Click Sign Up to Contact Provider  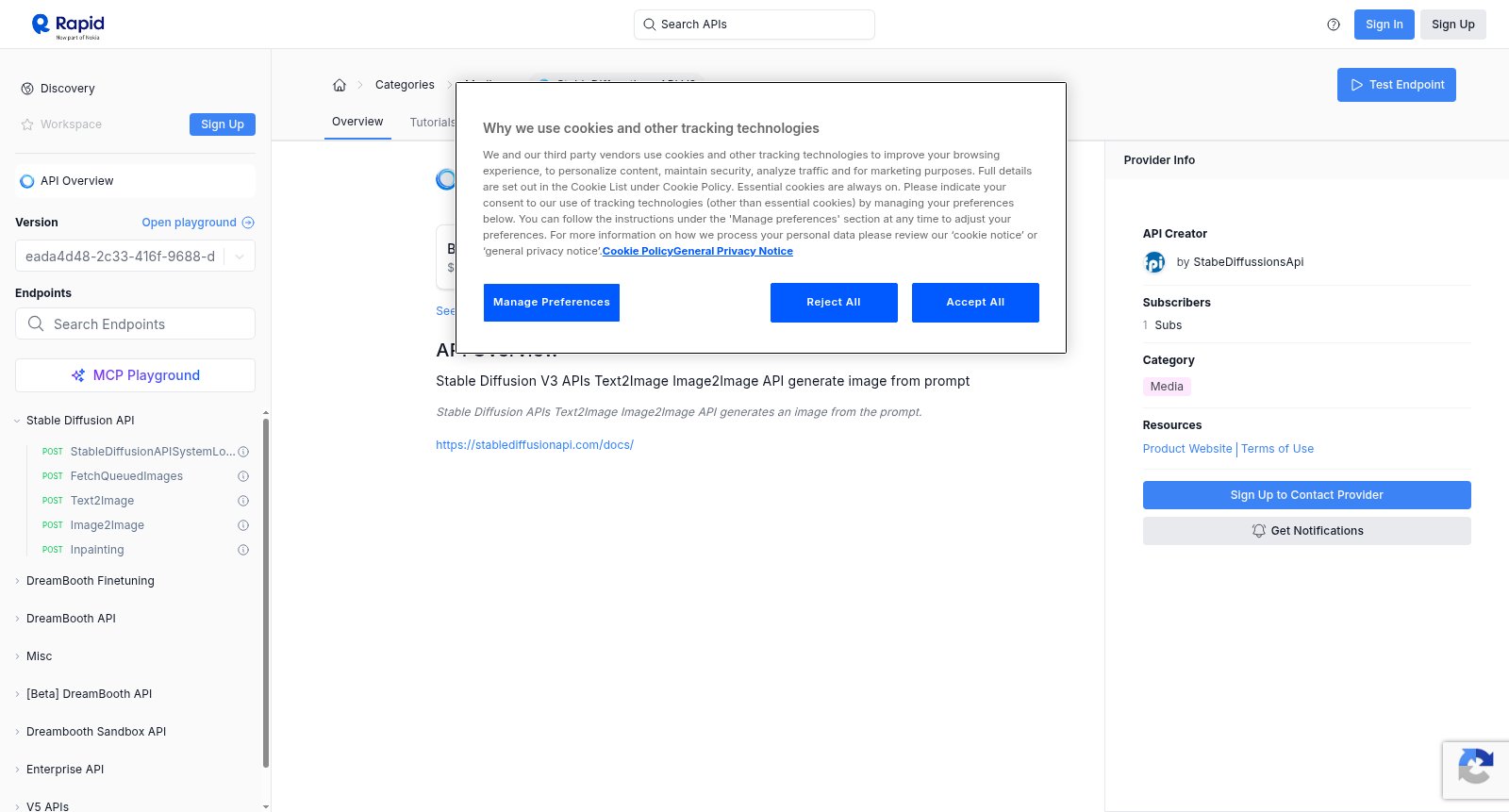point(1307,495)
